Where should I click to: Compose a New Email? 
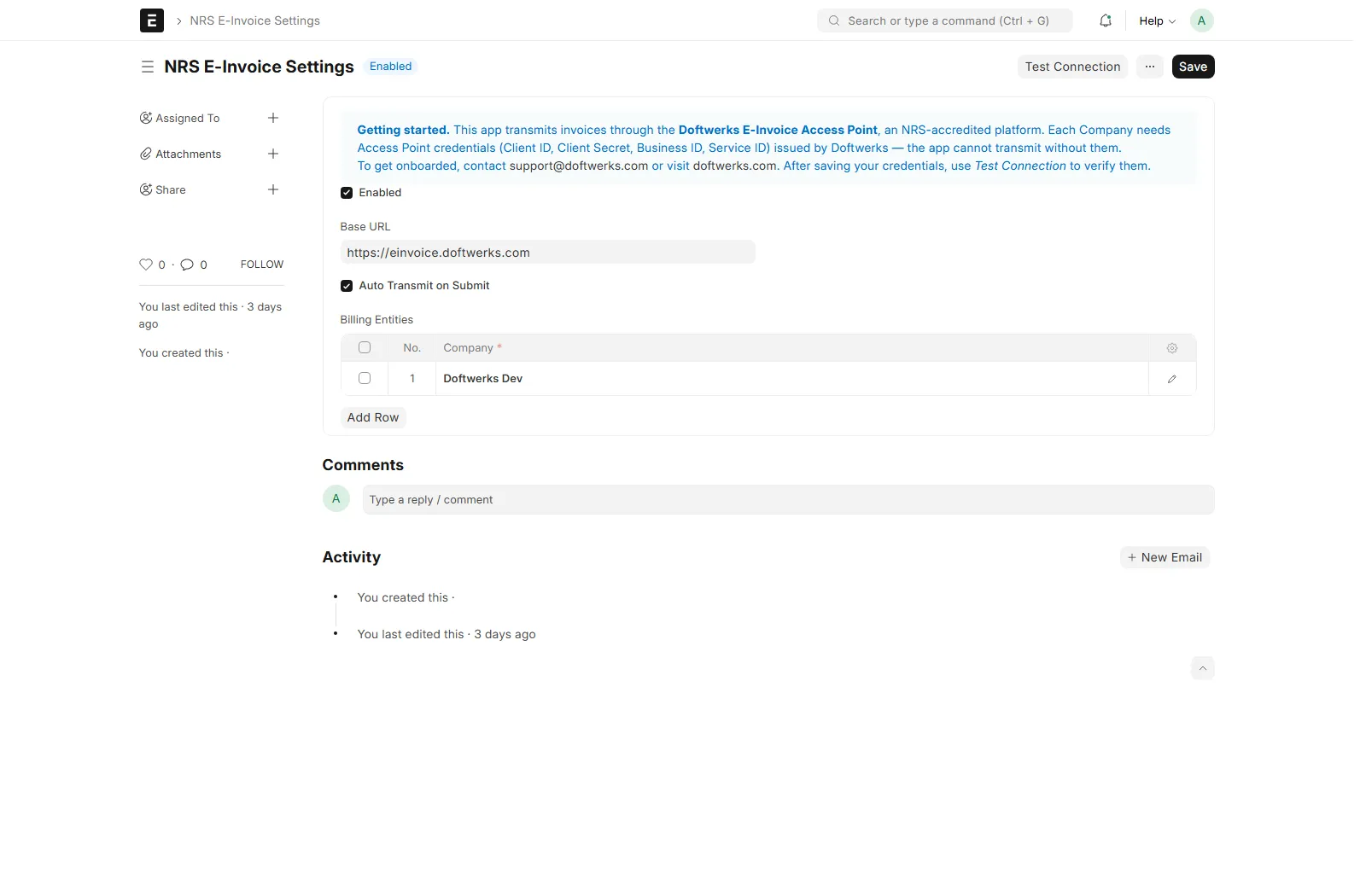pyautogui.click(x=1165, y=557)
